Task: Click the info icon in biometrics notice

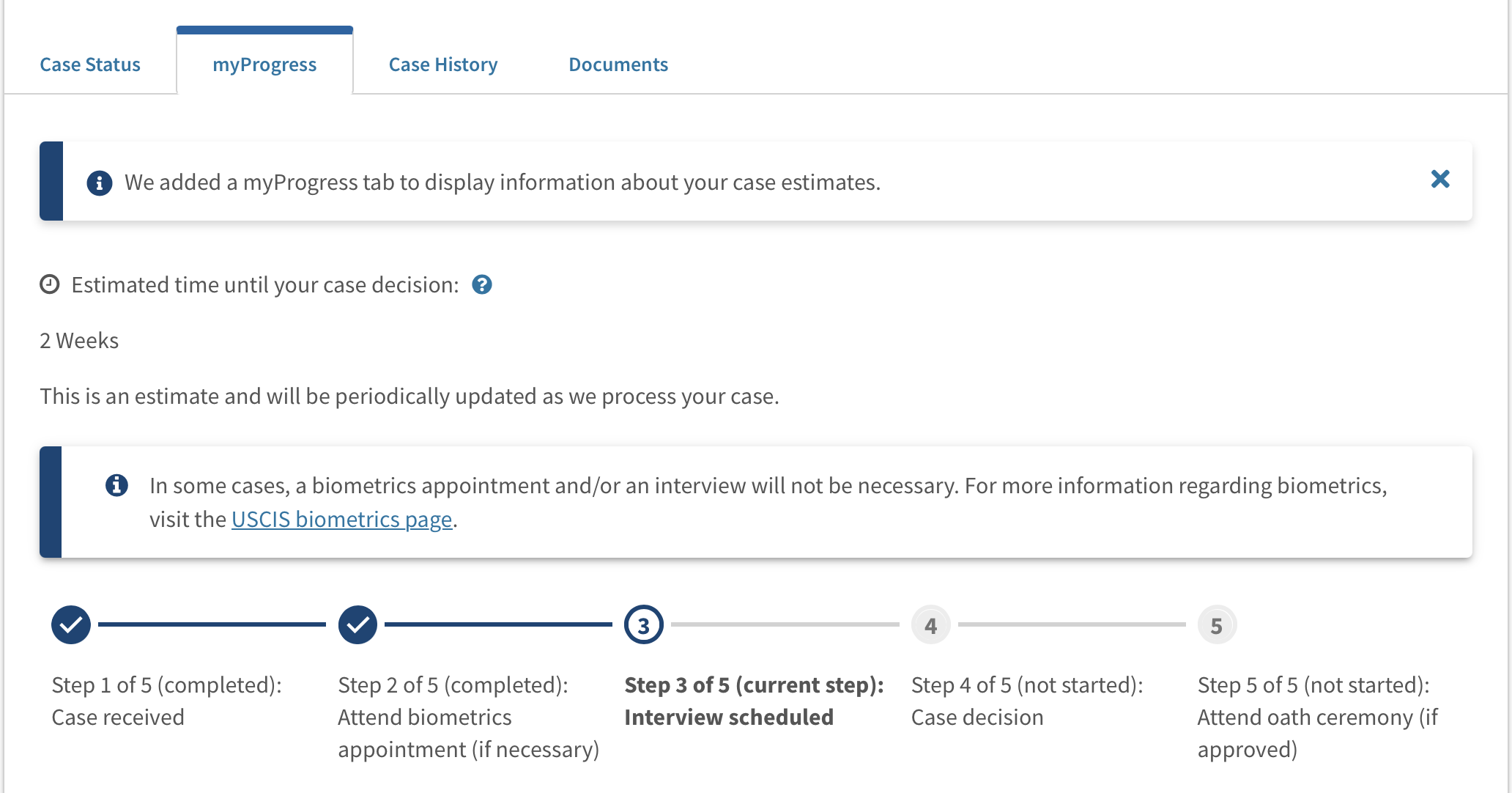Action: tap(116, 485)
